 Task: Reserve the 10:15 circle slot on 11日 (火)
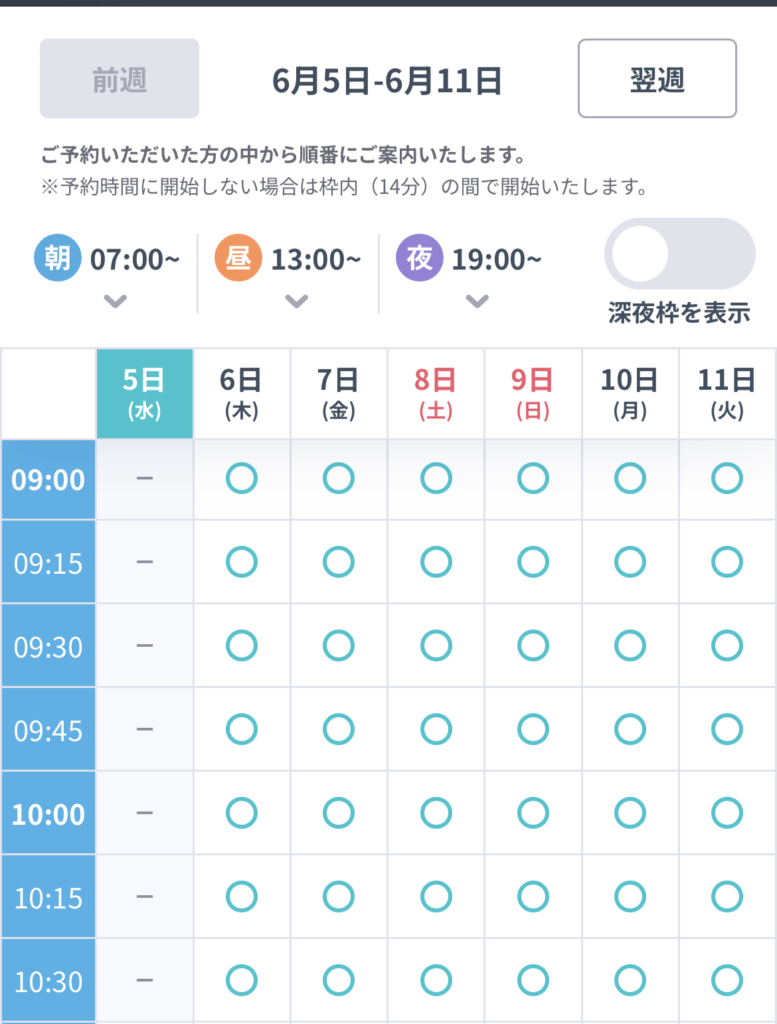[x=727, y=897]
